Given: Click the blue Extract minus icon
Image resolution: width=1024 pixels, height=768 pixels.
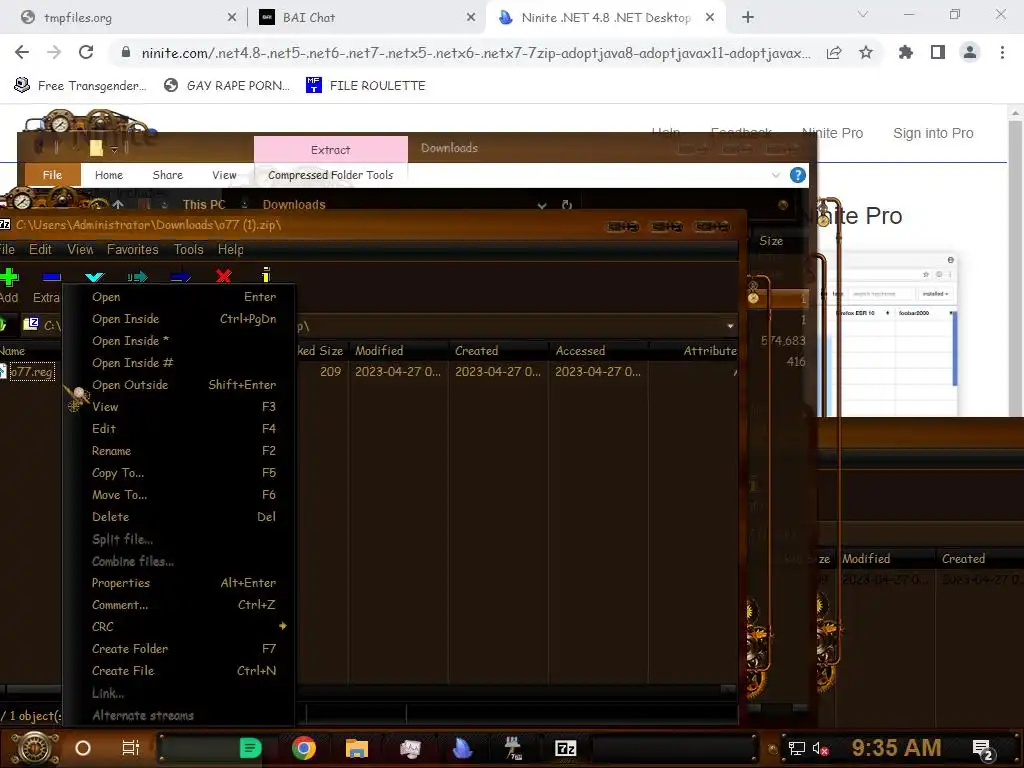Looking at the screenshot, I should pos(51,277).
